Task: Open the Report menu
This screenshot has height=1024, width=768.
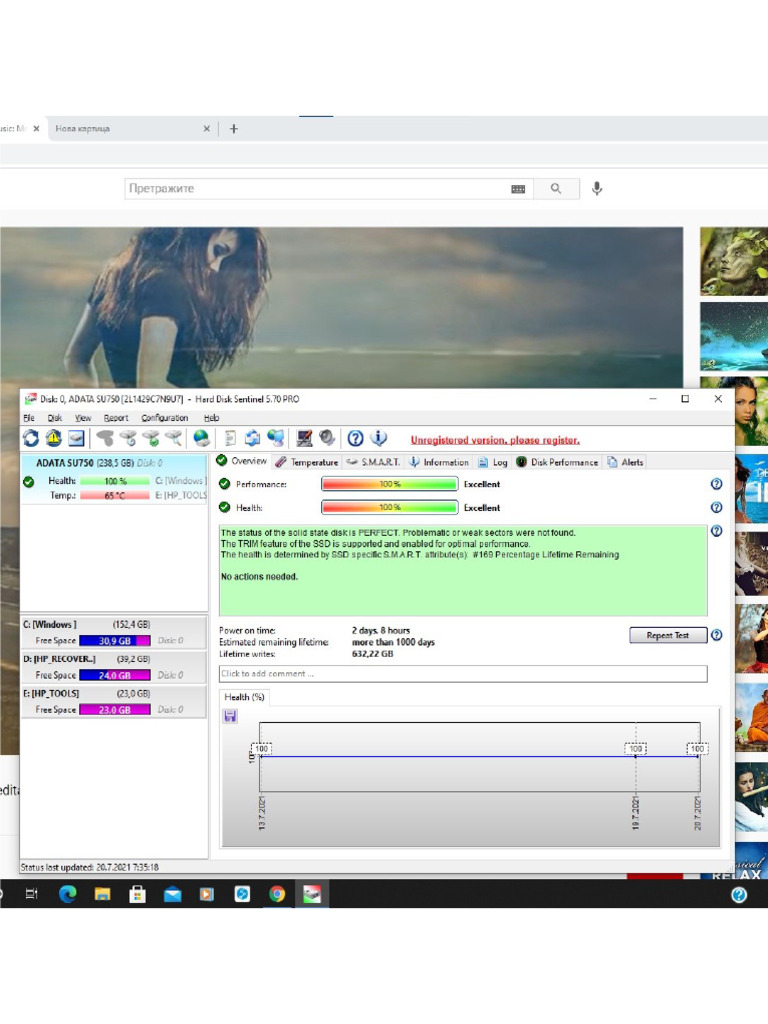Action: coord(116,418)
